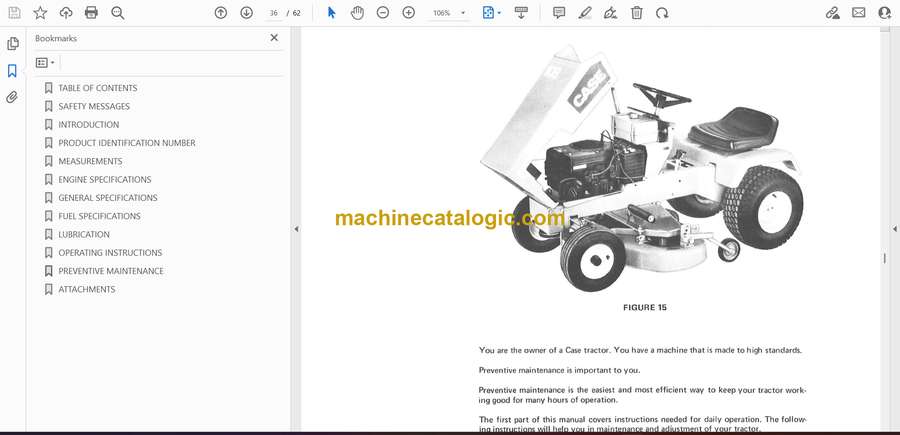This screenshot has height=435, width=900.
Task: Click the tractor figure image
Action: [642, 166]
